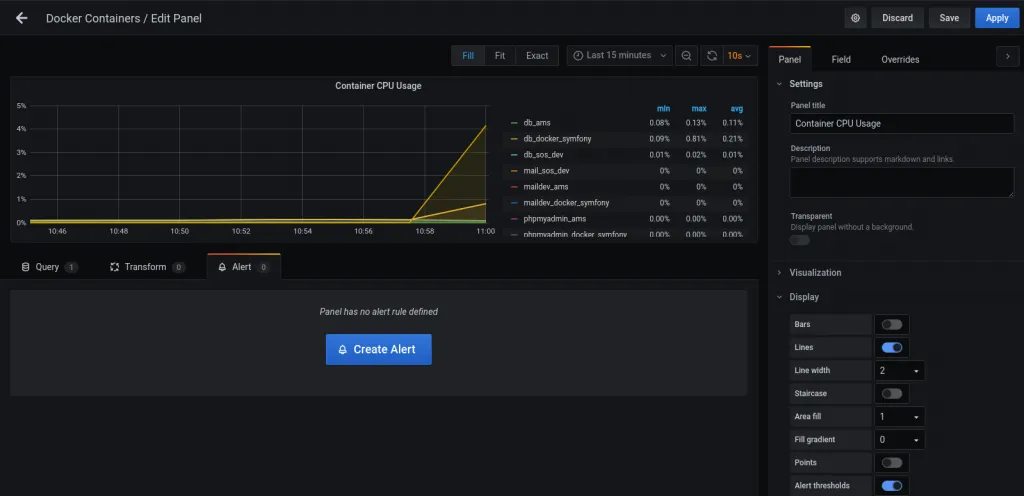Click the Panel title input field
The width and height of the screenshot is (1024, 496).
coord(901,124)
